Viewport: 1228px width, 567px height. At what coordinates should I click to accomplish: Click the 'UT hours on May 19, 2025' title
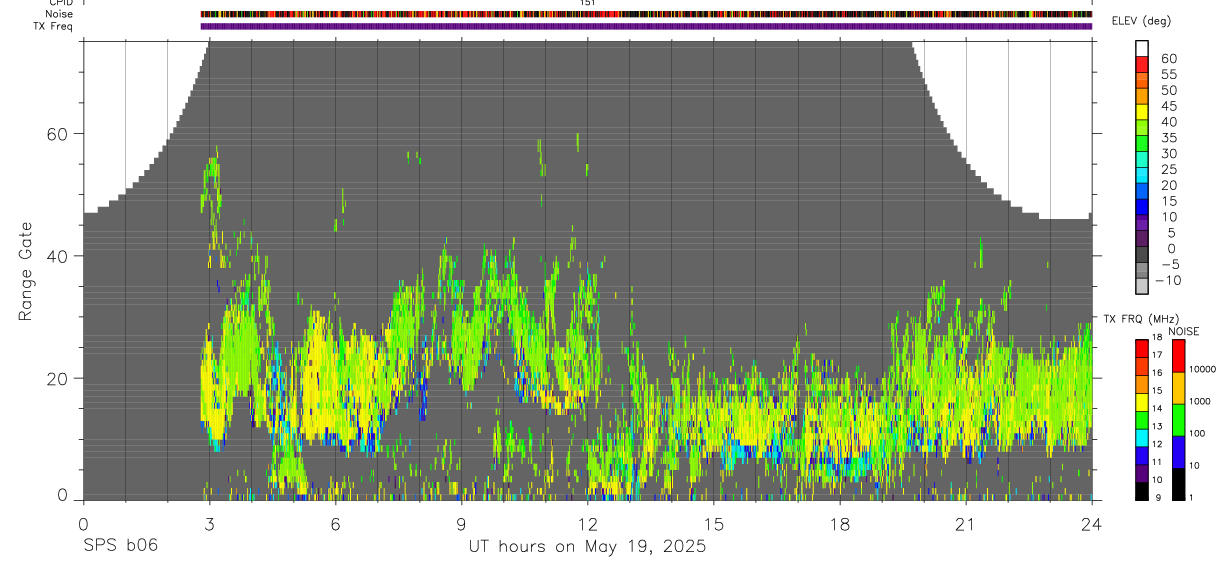click(x=587, y=547)
